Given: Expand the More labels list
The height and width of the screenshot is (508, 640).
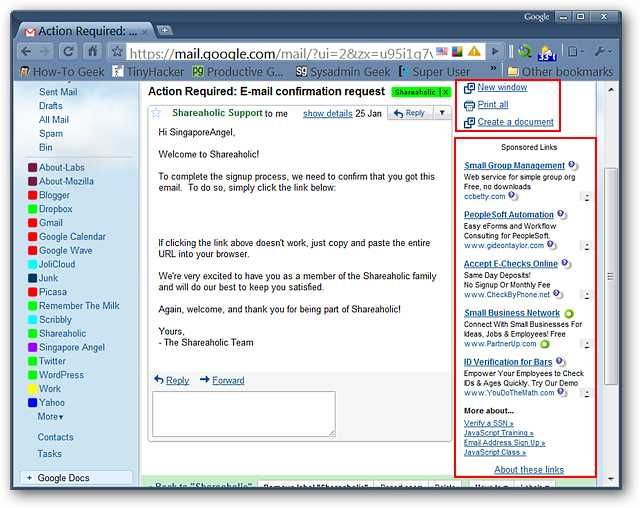Looking at the screenshot, I should click(x=50, y=416).
